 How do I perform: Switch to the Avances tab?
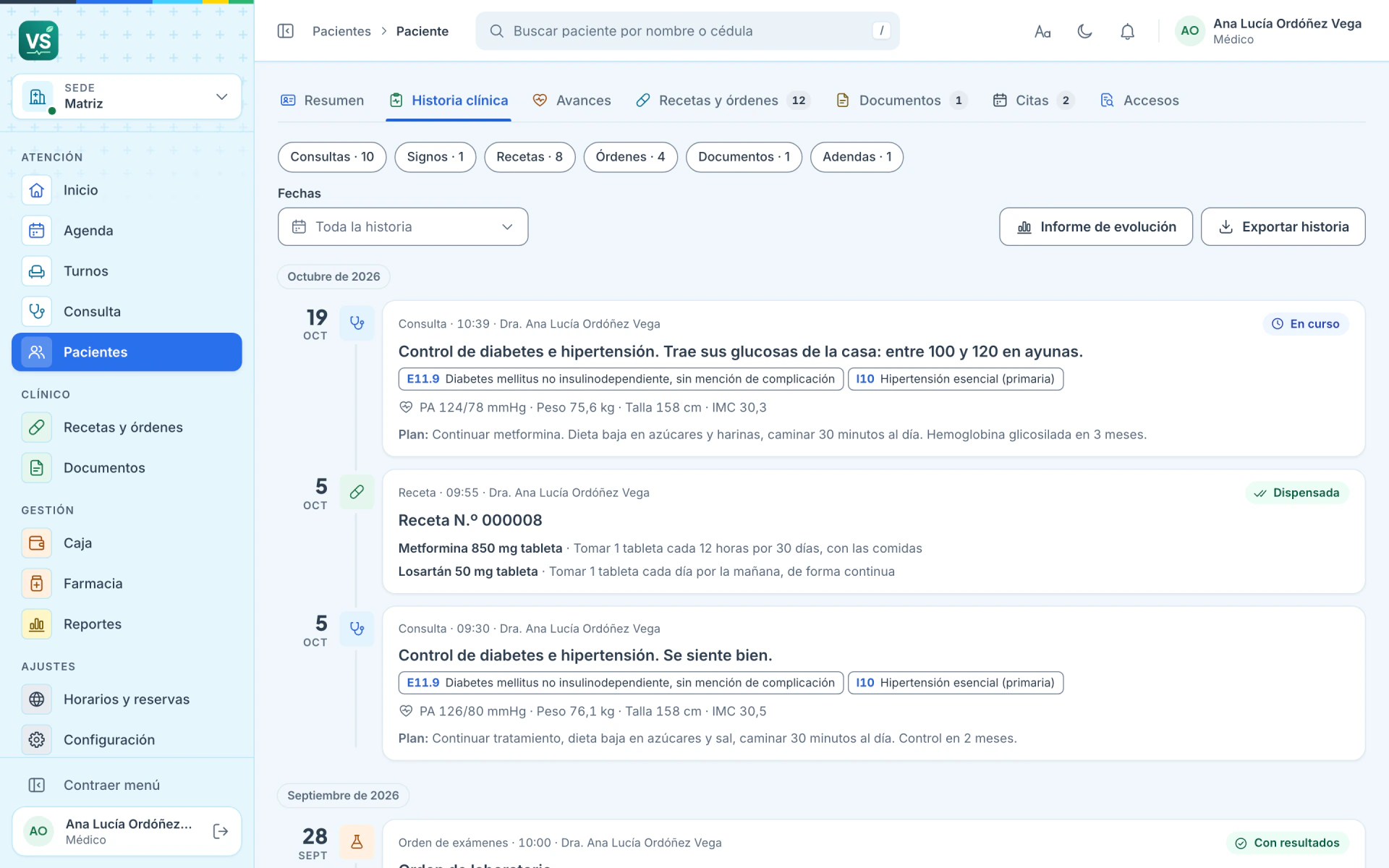click(x=572, y=101)
